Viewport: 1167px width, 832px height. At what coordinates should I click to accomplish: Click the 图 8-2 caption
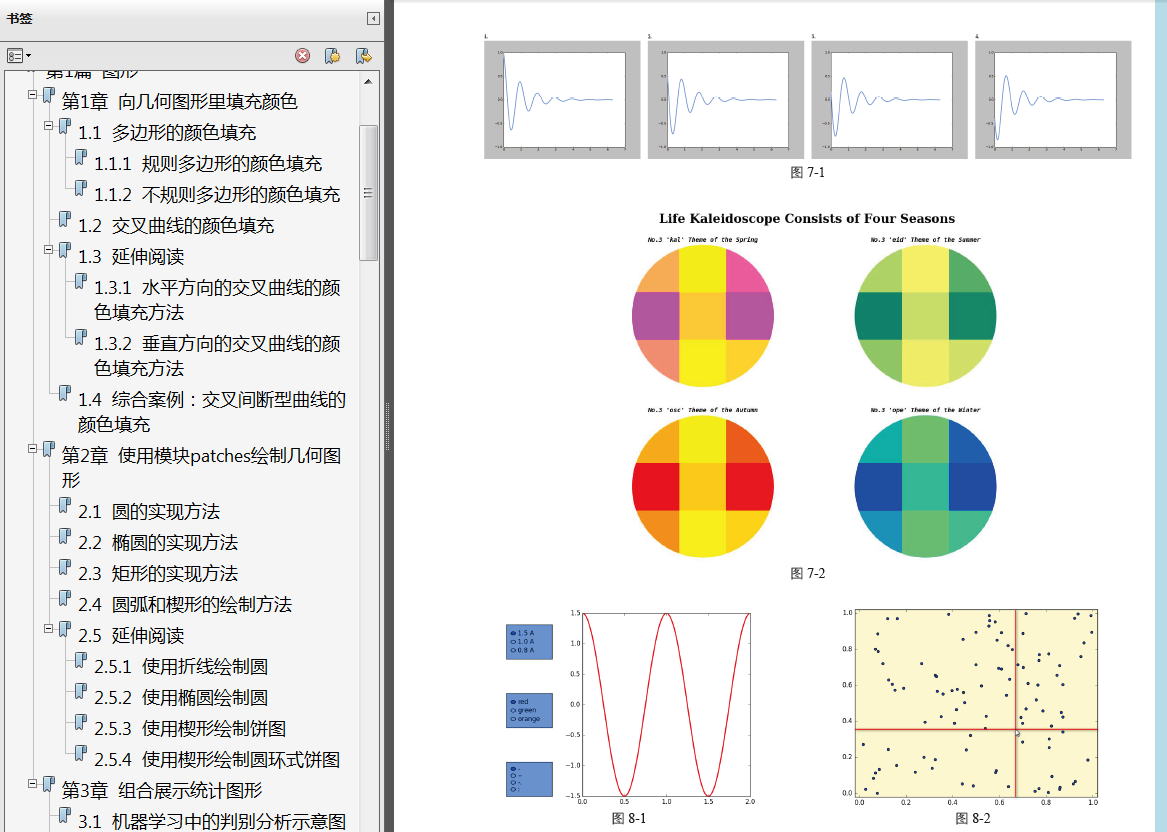click(973, 819)
